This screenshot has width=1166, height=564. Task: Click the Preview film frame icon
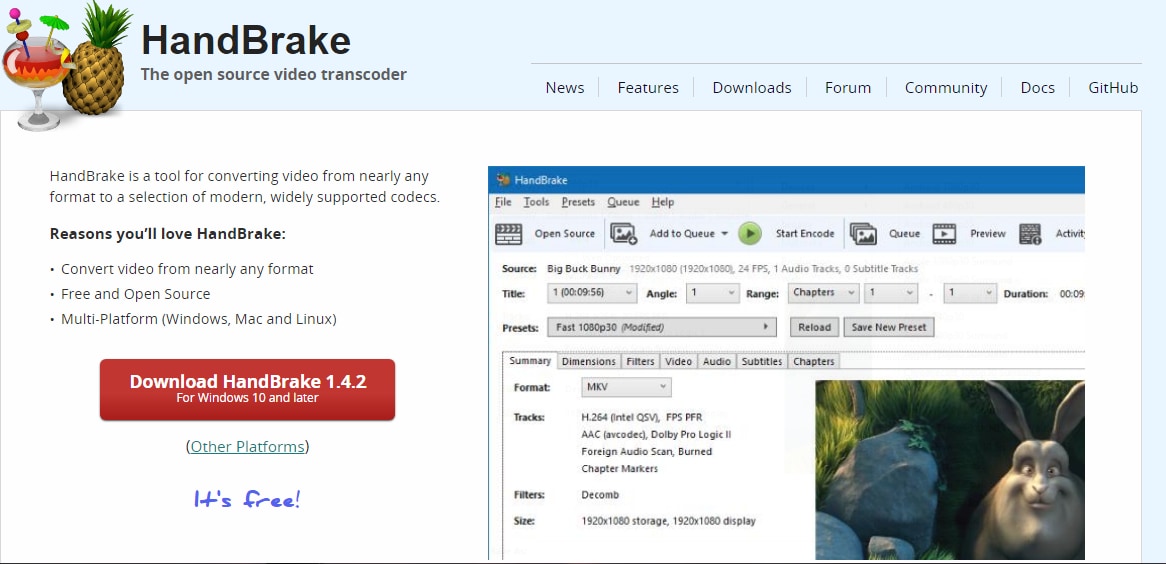944,234
